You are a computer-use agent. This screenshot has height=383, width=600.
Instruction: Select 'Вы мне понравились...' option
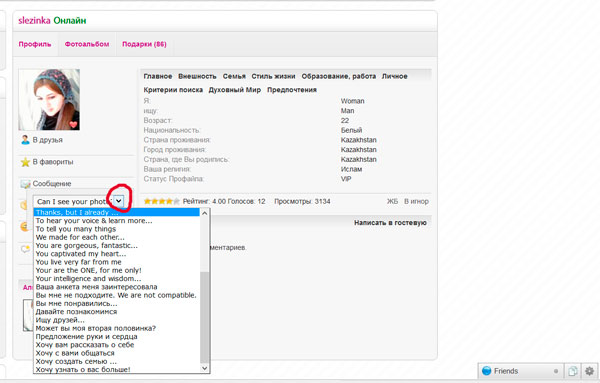pyautogui.click(x=117, y=303)
